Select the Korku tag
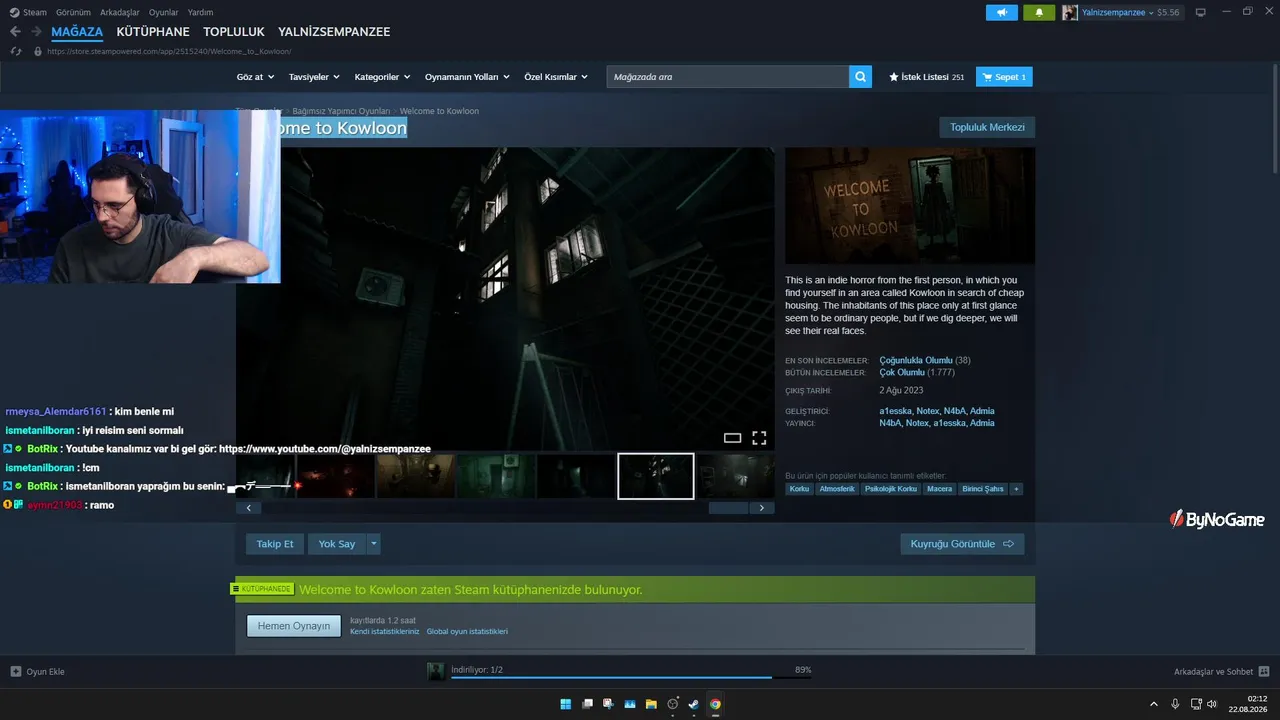Screen dimensions: 1280x720 pos(799,489)
